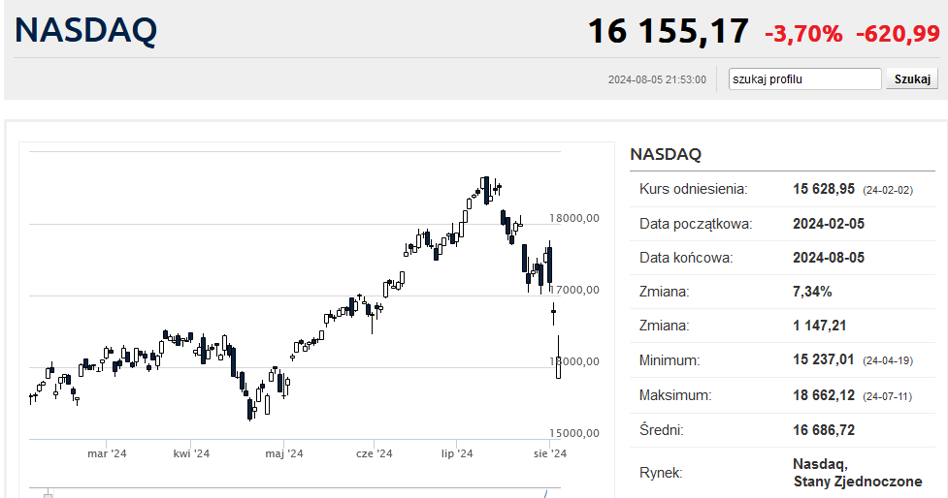Click the red -620,99 point change
The width and height of the screenshot is (948, 498).
pyautogui.click(x=897, y=34)
